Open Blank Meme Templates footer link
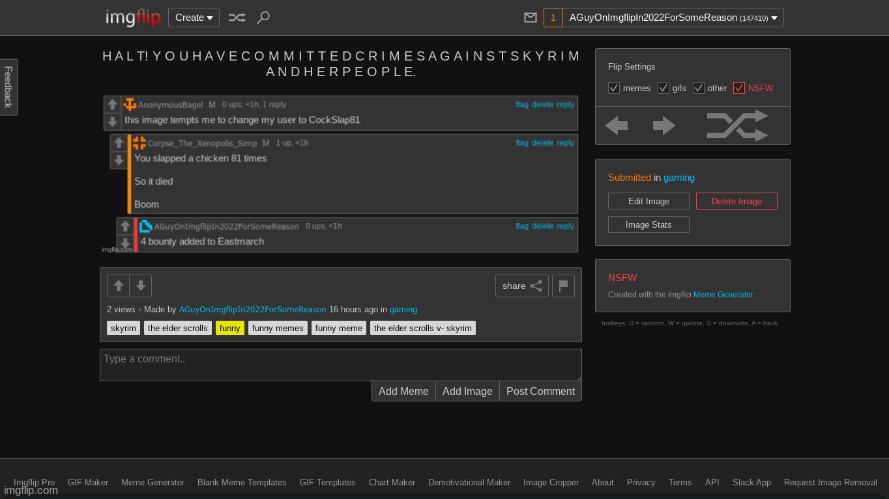Screen dimensions: 889x499 pyautogui.click(x=242, y=483)
